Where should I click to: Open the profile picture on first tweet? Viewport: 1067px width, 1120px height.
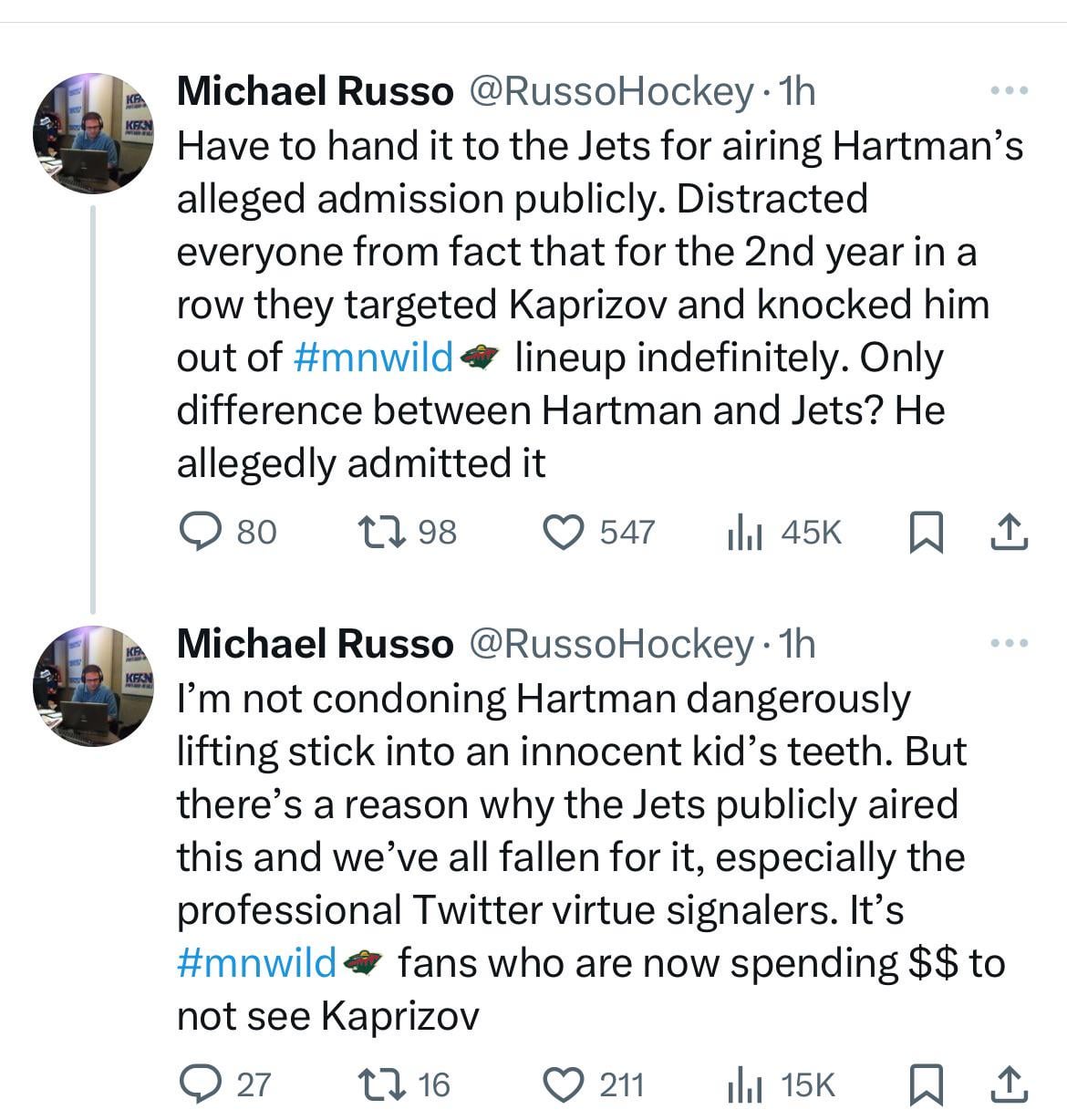click(93, 133)
